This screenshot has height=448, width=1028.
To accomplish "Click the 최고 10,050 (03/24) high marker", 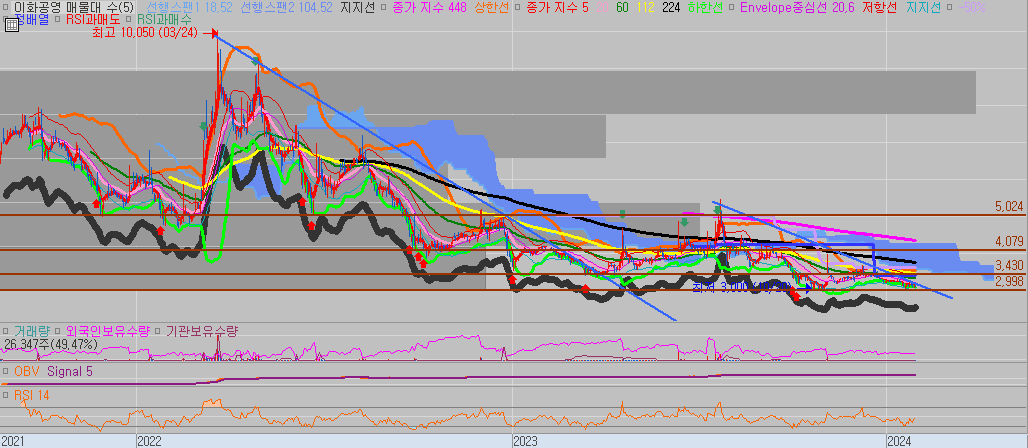I will [x=145, y=32].
